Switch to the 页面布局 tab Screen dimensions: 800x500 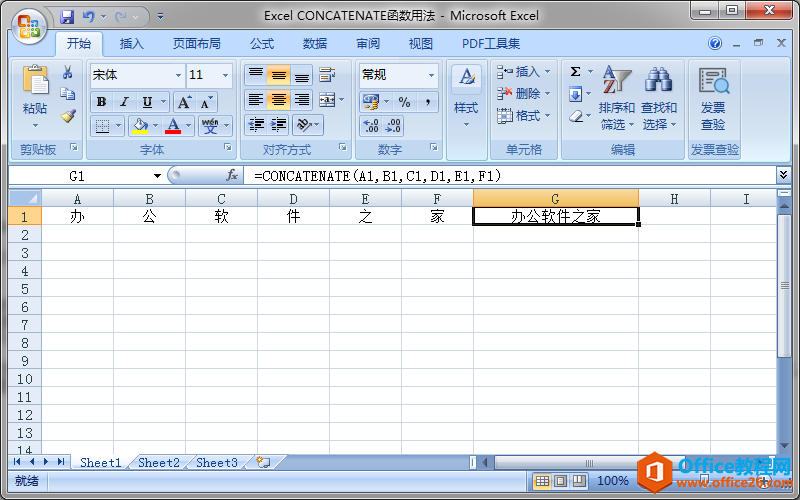pyautogui.click(x=196, y=44)
